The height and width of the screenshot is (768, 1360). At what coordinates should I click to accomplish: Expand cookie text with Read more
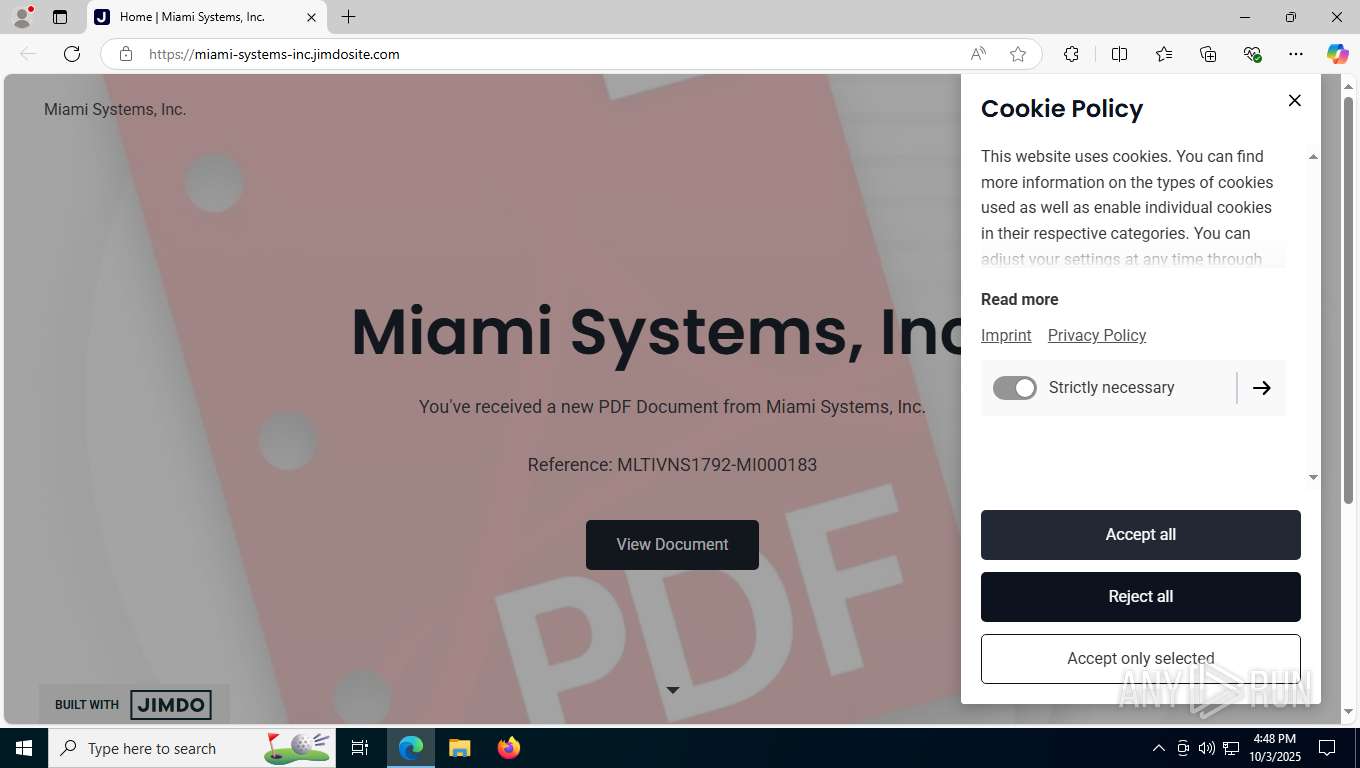[1019, 299]
